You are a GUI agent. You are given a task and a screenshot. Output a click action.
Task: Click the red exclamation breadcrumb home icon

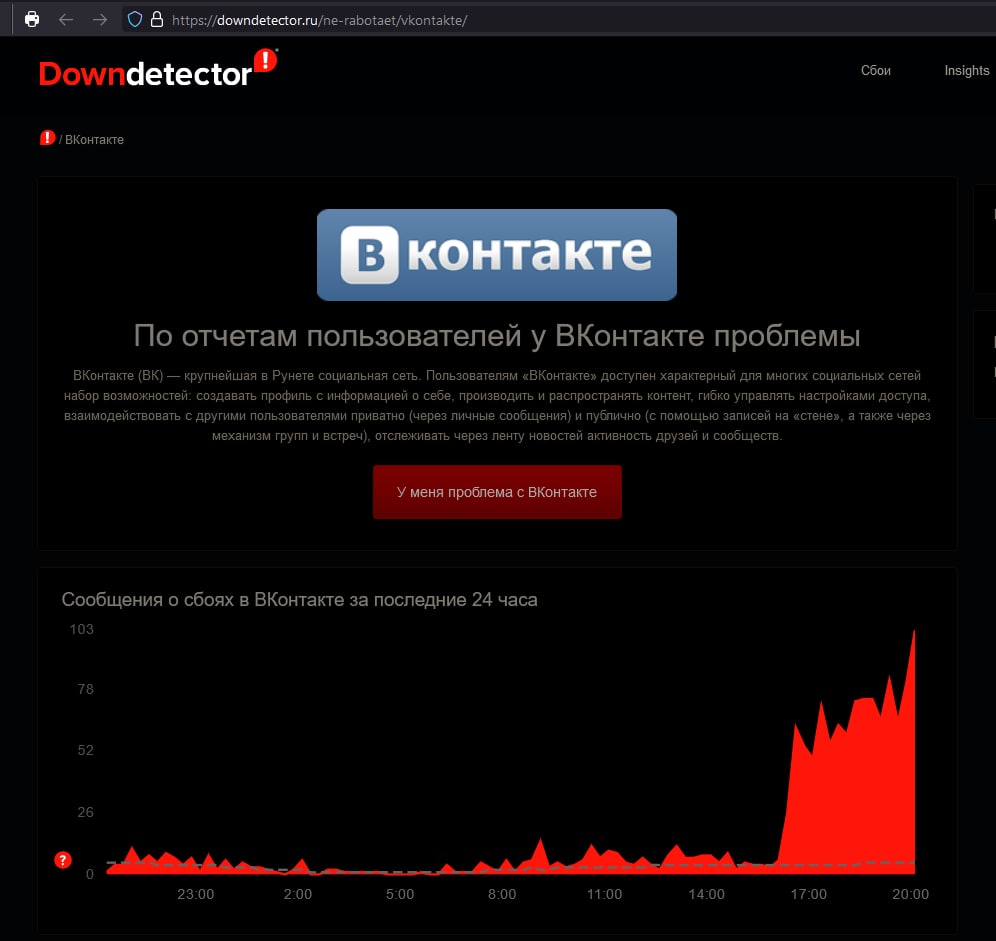coord(47,138)
